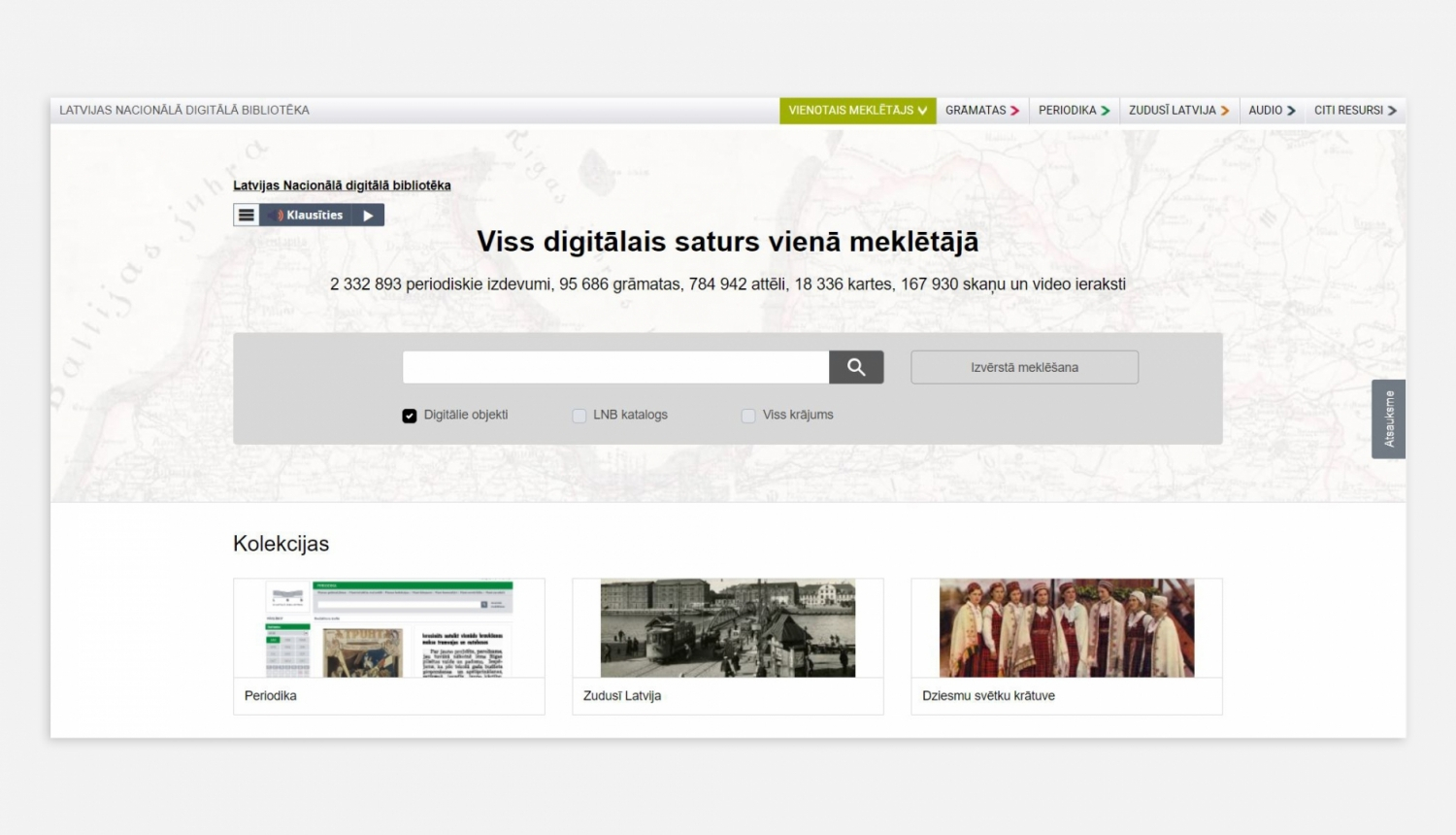Screen dimensions: 1456x835
Task: Click the arrow icon after CITI RESURSI
Action: coord(1392,110)
